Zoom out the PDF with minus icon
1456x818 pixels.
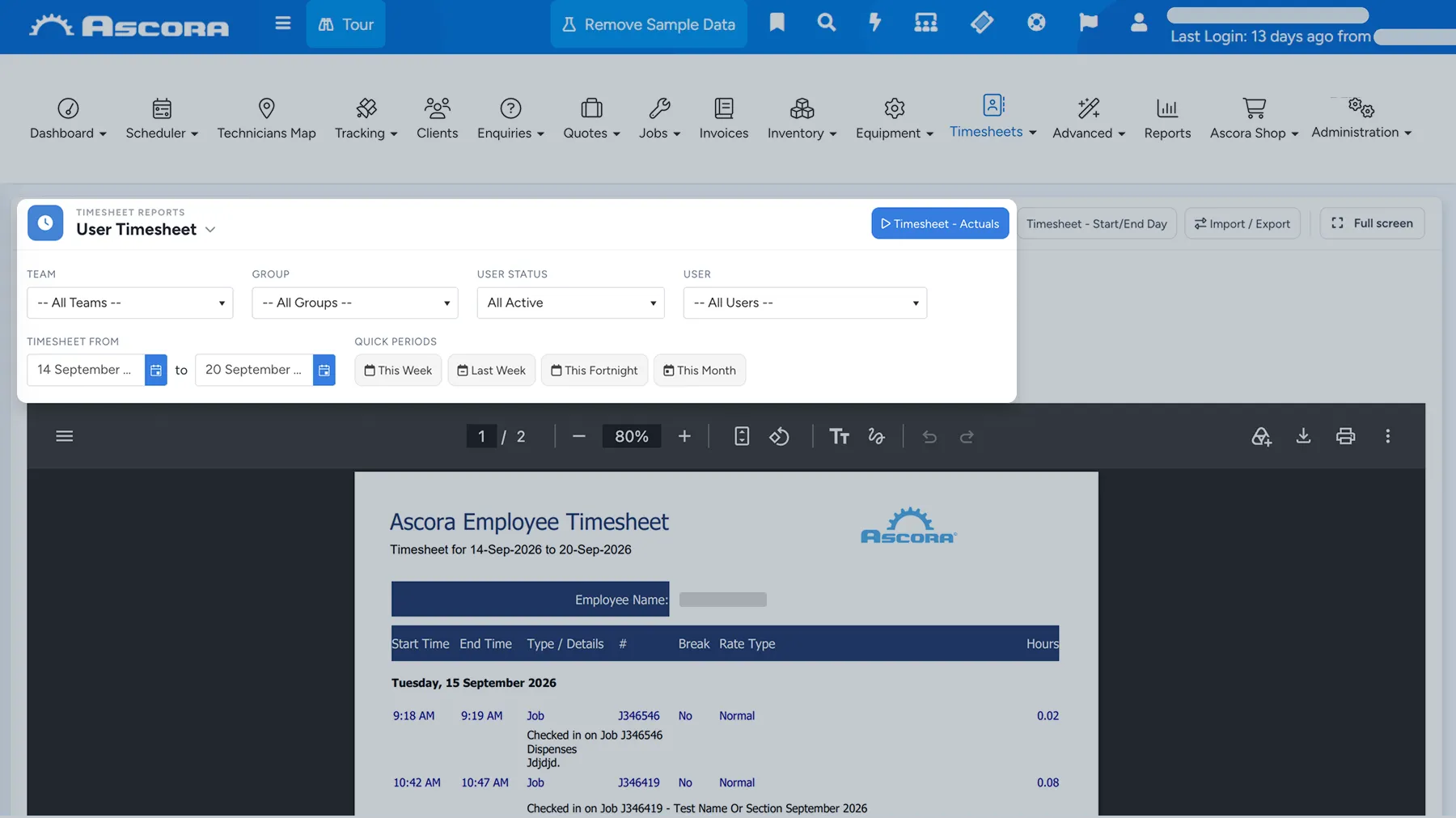pyautogui.click(x=578, y=436)
